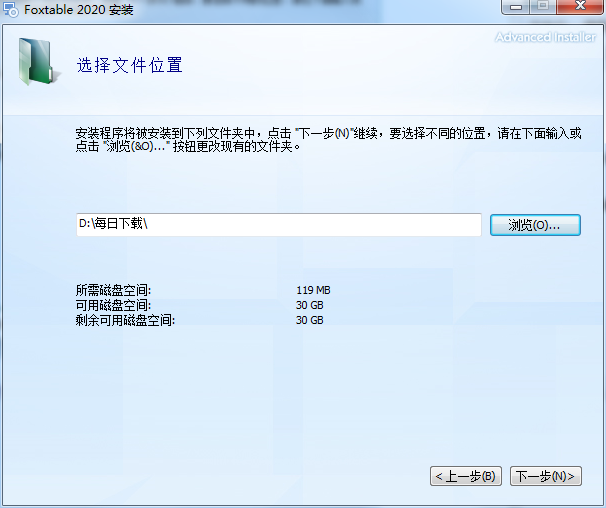Screen dimensions: 606x508
Task: Click the disabled maximize button
Action: [x=541, y=8]
